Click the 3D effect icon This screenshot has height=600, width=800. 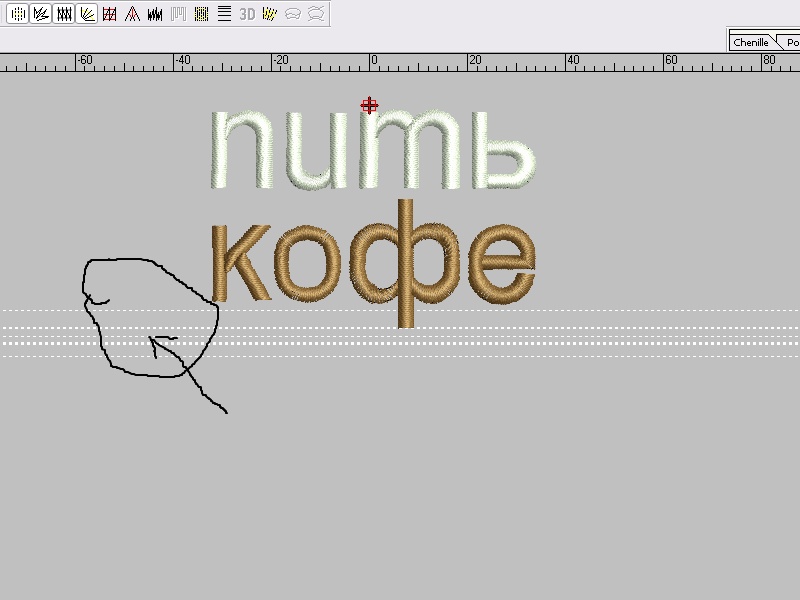[x=247, y=14]
